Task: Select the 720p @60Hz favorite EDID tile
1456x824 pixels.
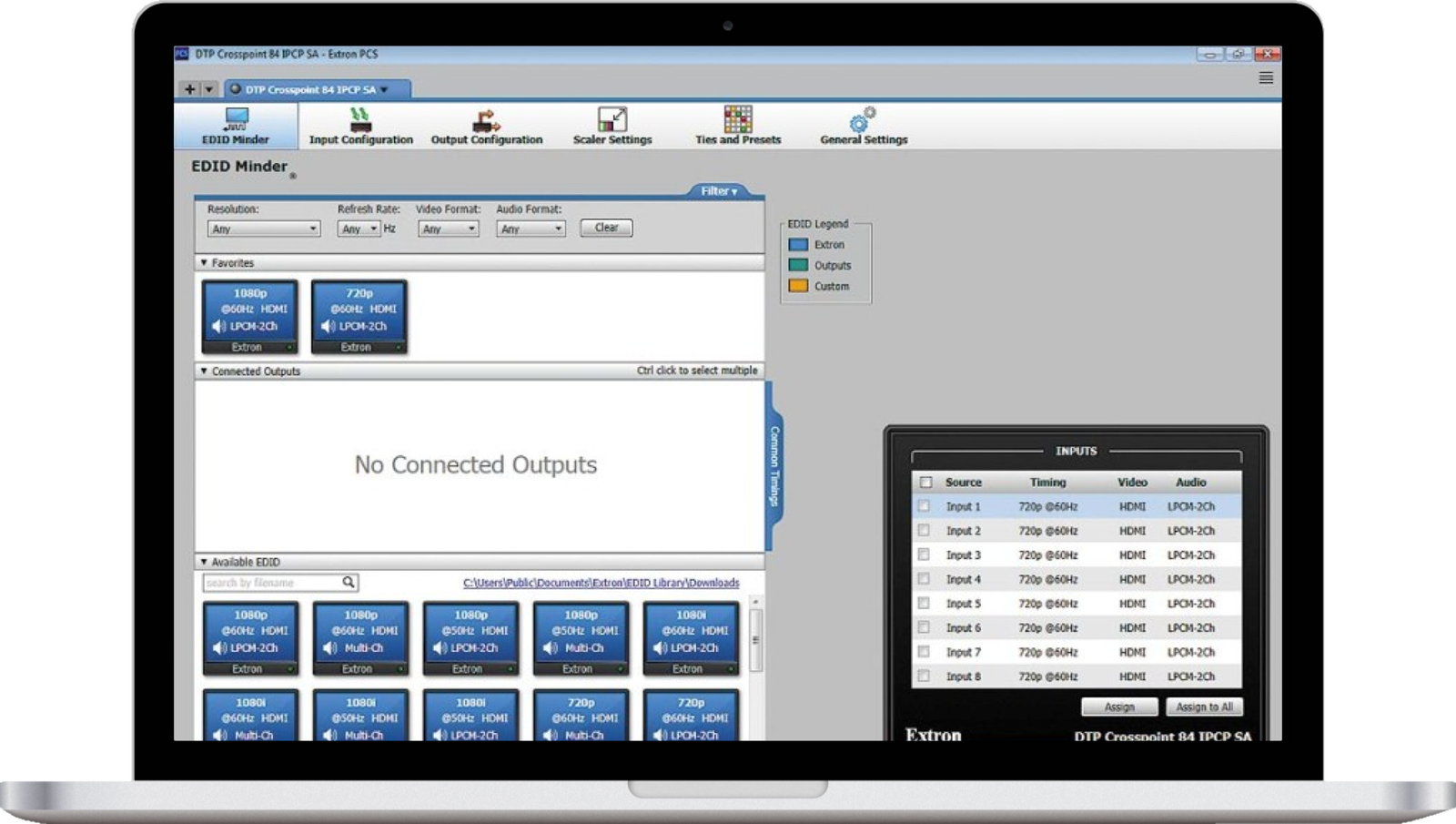Action: [359, 317]
